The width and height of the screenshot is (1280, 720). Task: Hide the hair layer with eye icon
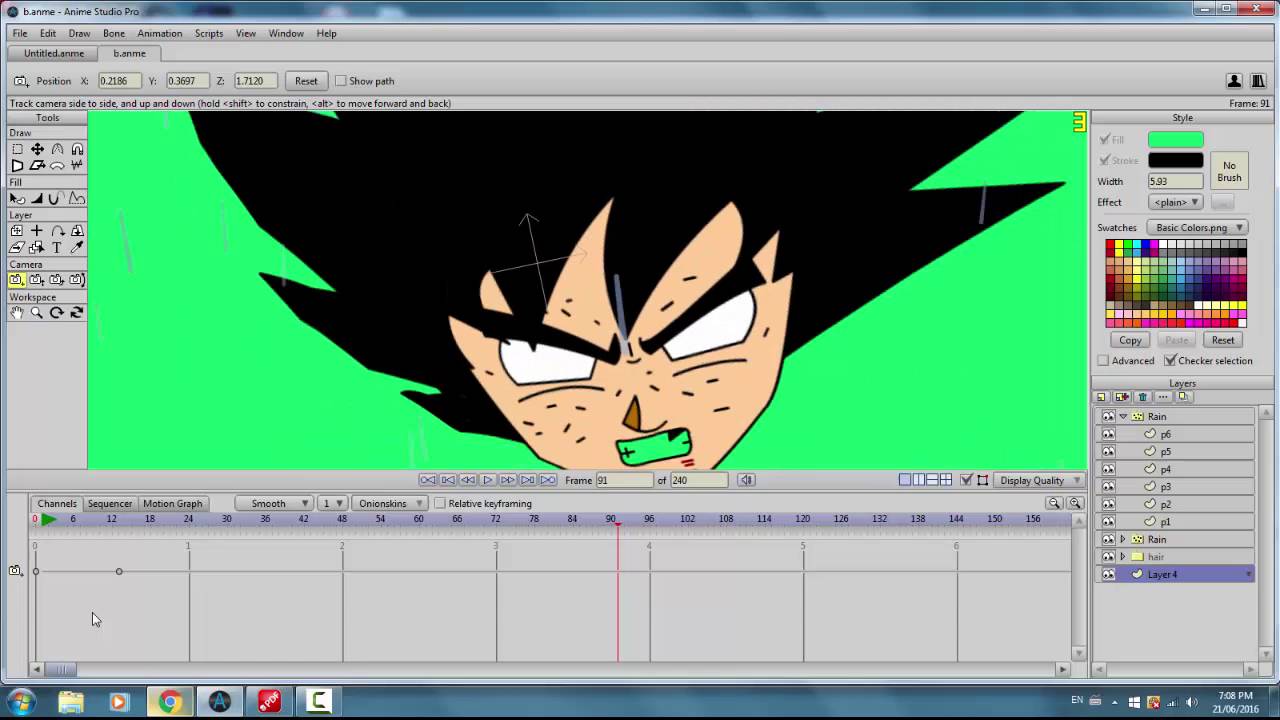coord(1108,556)
